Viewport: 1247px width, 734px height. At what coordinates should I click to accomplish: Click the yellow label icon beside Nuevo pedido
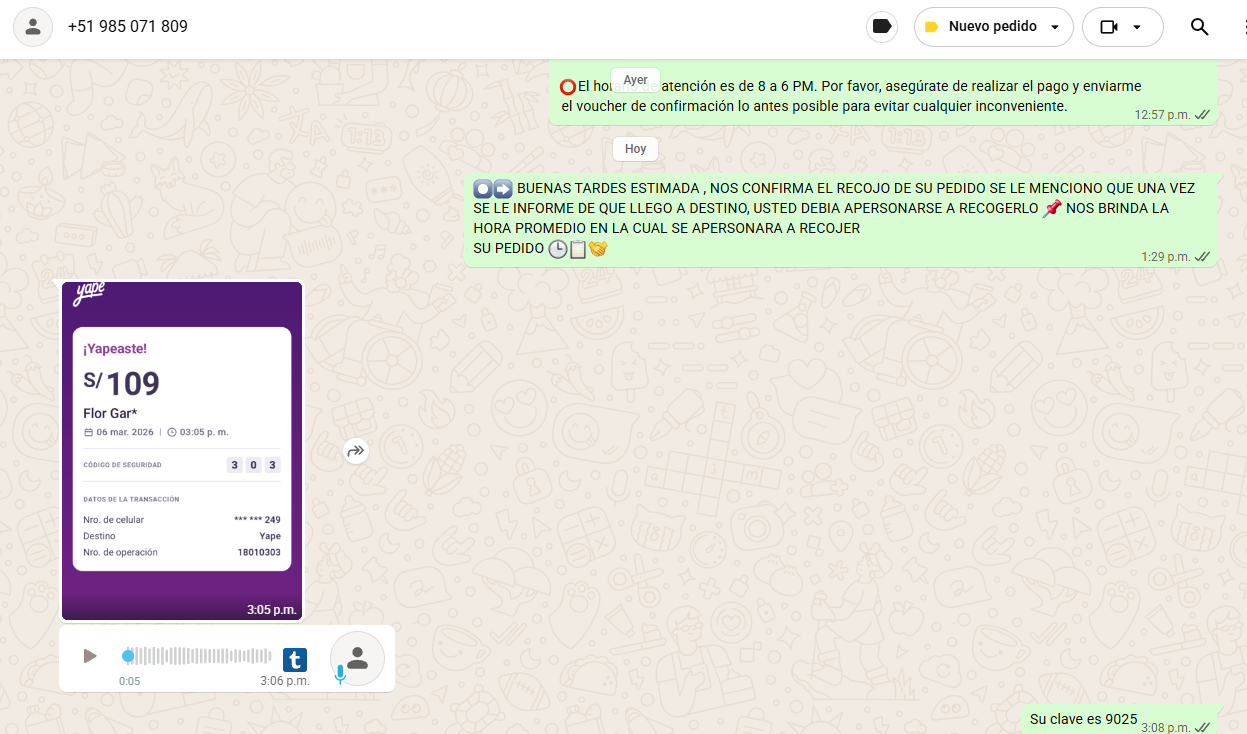pos(931,28)
